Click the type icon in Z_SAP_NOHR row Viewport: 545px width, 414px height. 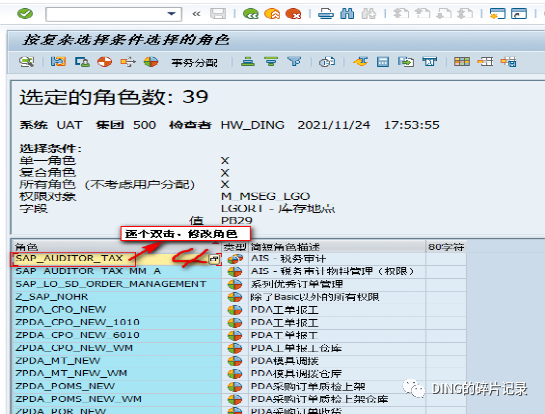pos(235,297)
